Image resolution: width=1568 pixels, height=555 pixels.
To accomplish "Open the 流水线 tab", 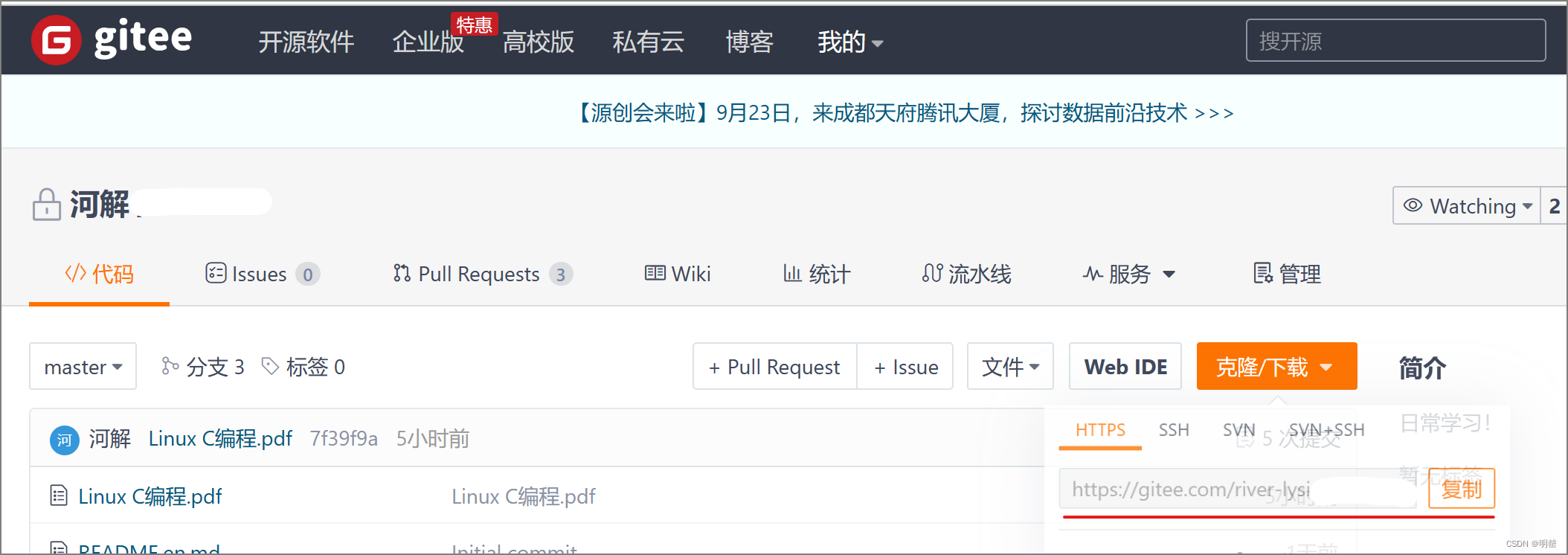I will 966,274.
